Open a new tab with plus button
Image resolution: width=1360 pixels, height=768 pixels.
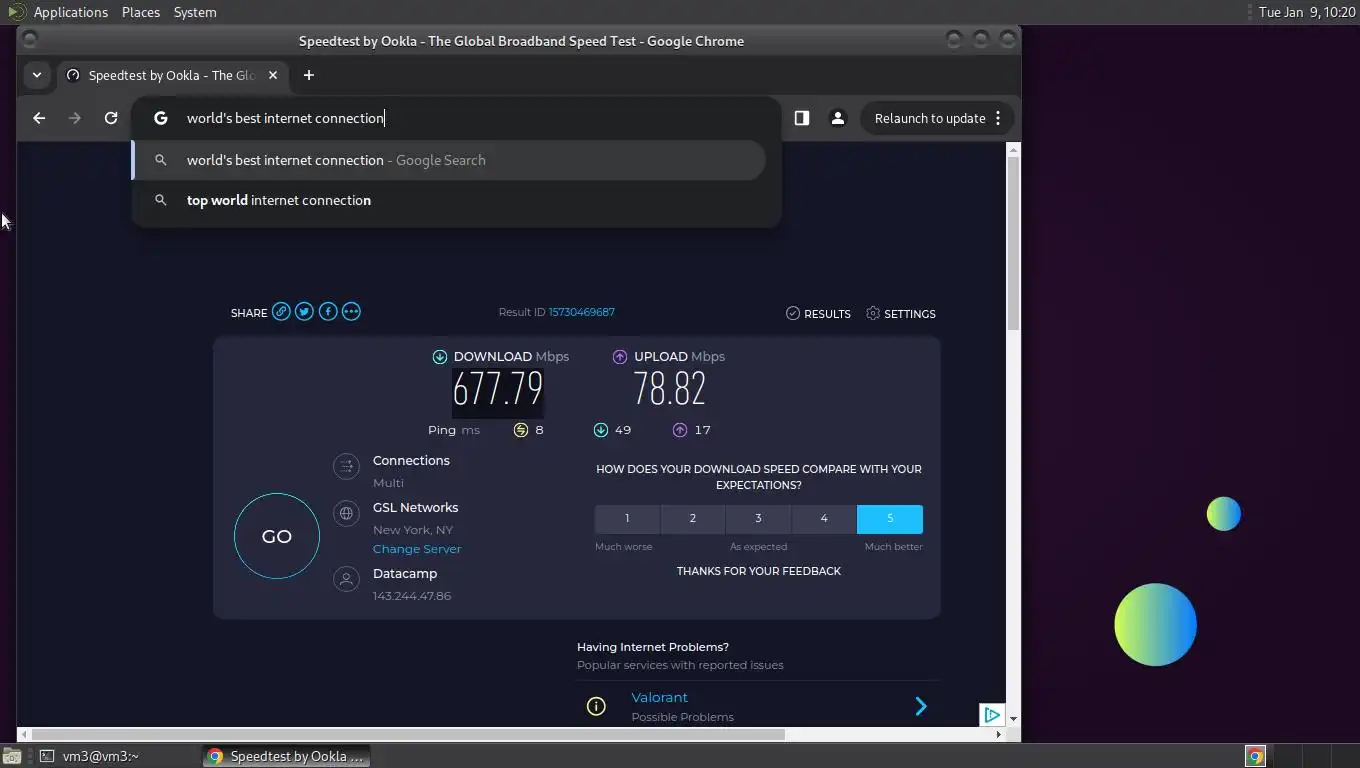tap(309, 75)
